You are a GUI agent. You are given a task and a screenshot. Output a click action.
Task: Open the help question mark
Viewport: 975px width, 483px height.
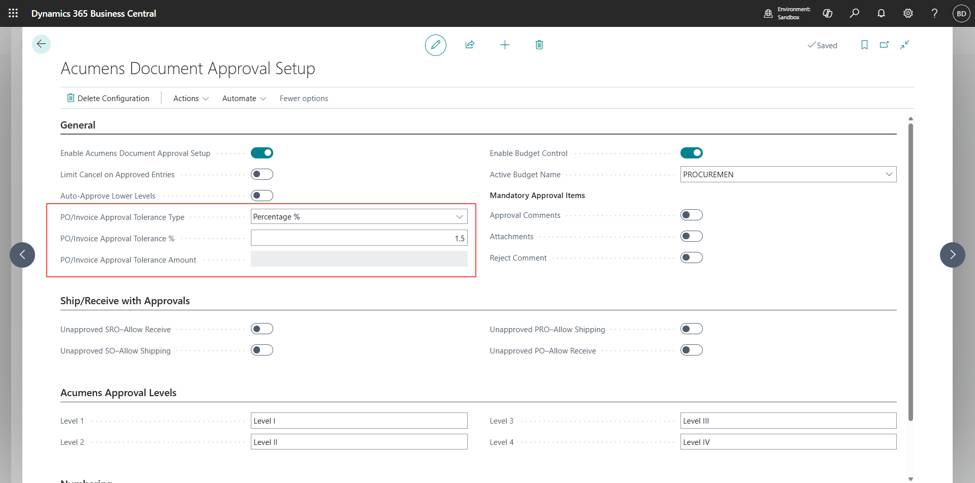click(x=935, y=13)
